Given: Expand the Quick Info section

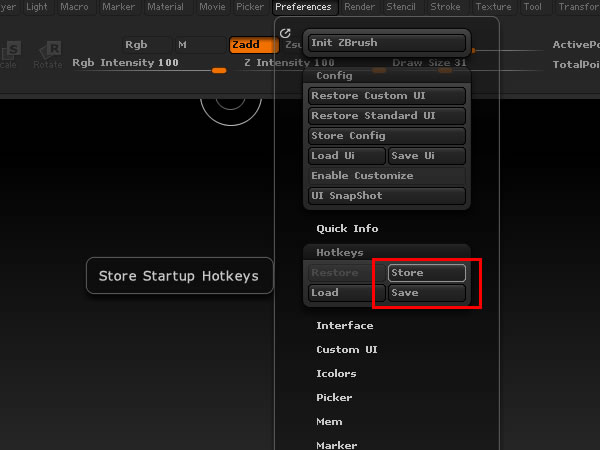Looking at the screenshot, I should [347, 228].
